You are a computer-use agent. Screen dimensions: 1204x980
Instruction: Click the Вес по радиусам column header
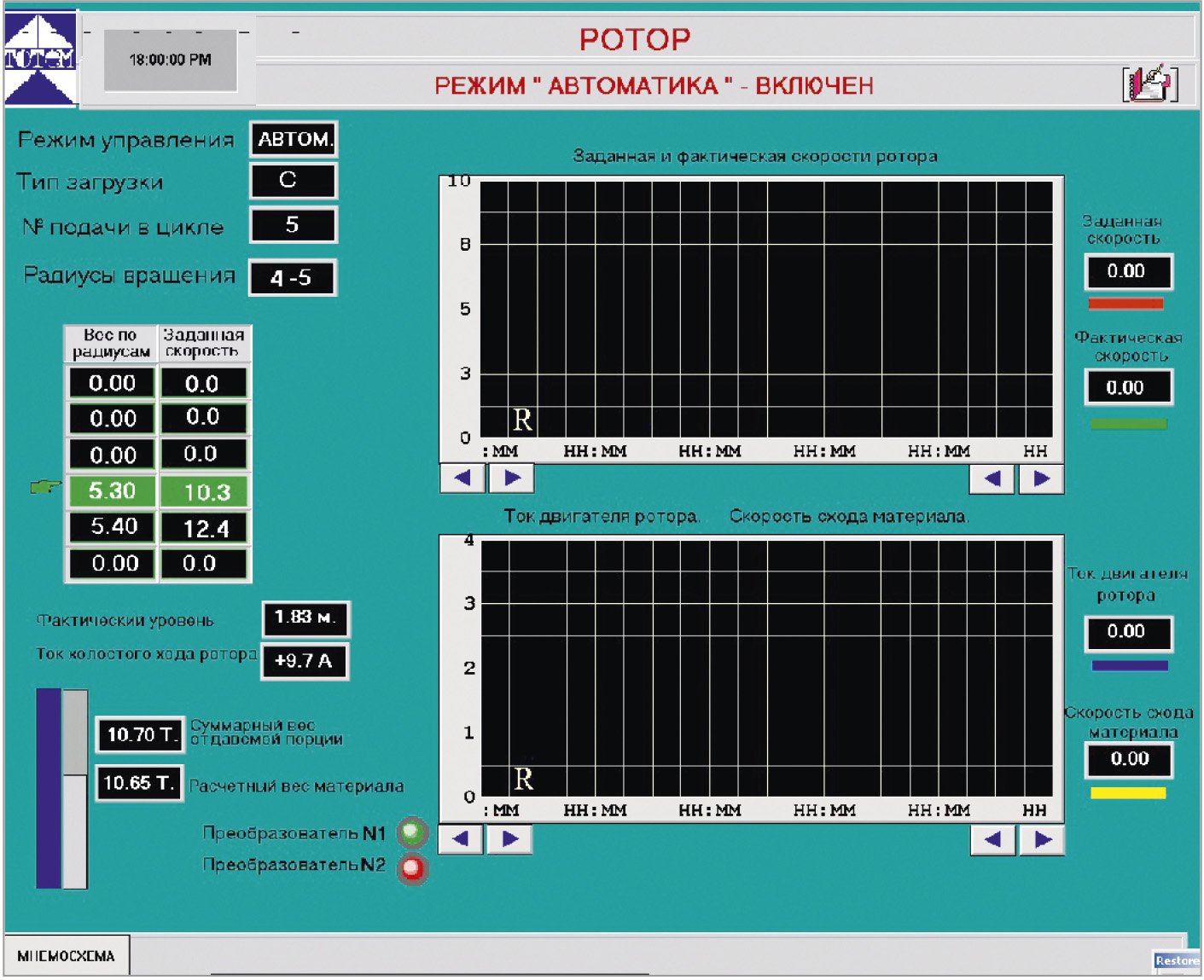[x=111, y=343]
